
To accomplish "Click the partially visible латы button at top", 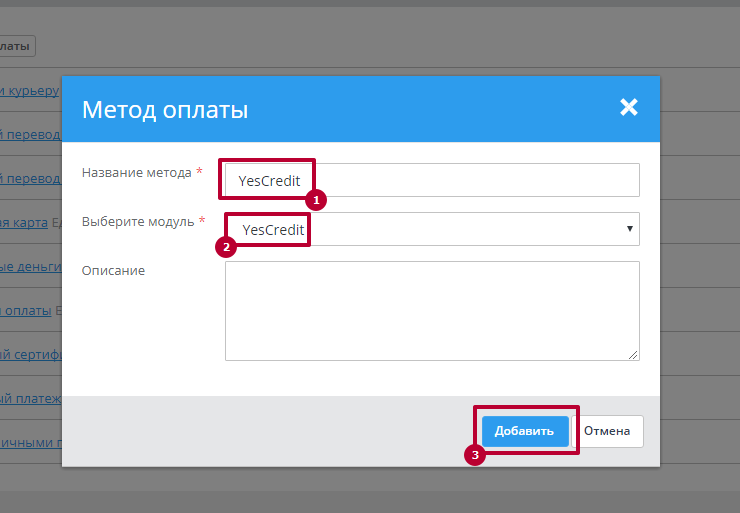I will pos(17,46).
